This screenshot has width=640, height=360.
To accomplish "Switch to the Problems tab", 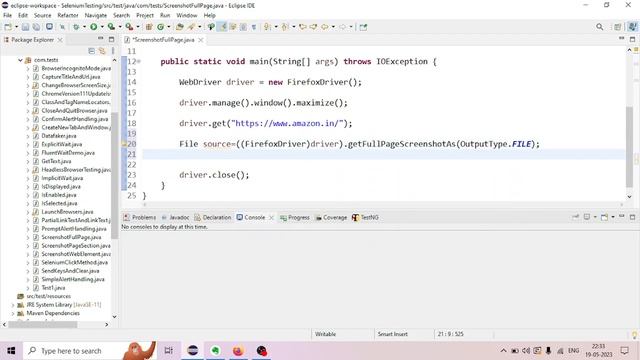I will (x=140, y=218).
